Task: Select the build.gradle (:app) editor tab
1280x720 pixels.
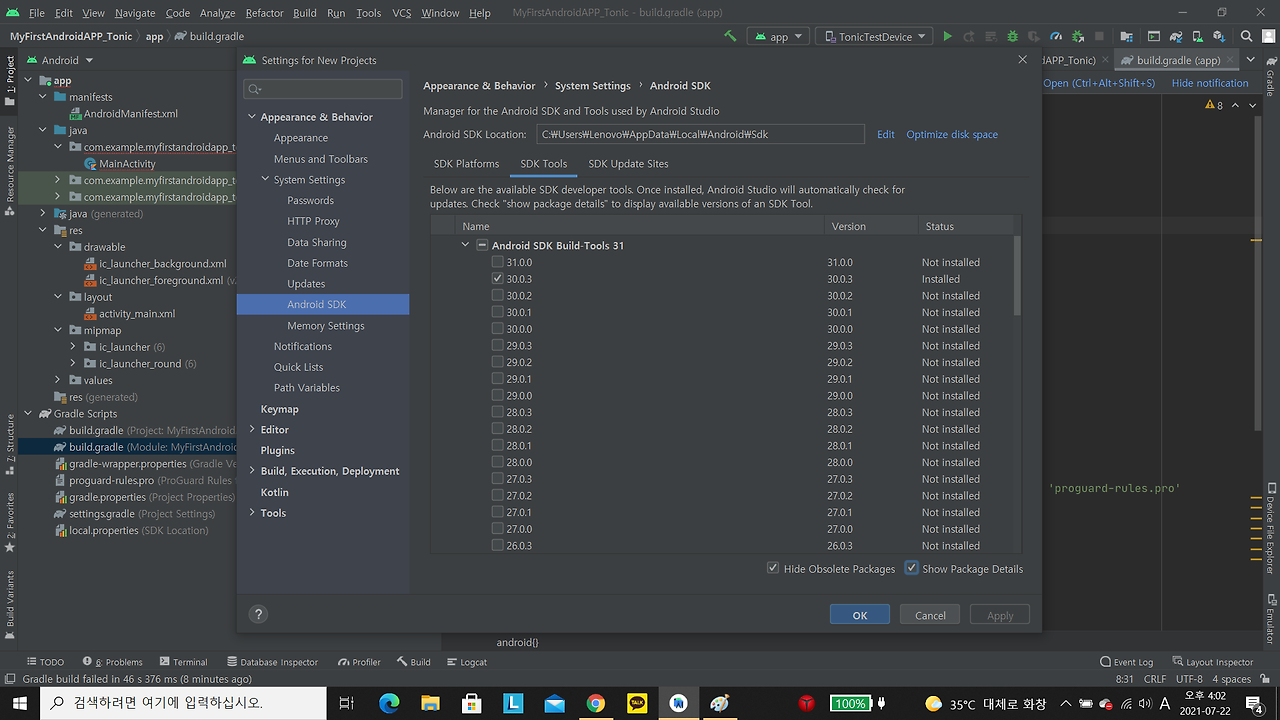Action: coord(1178,60)
